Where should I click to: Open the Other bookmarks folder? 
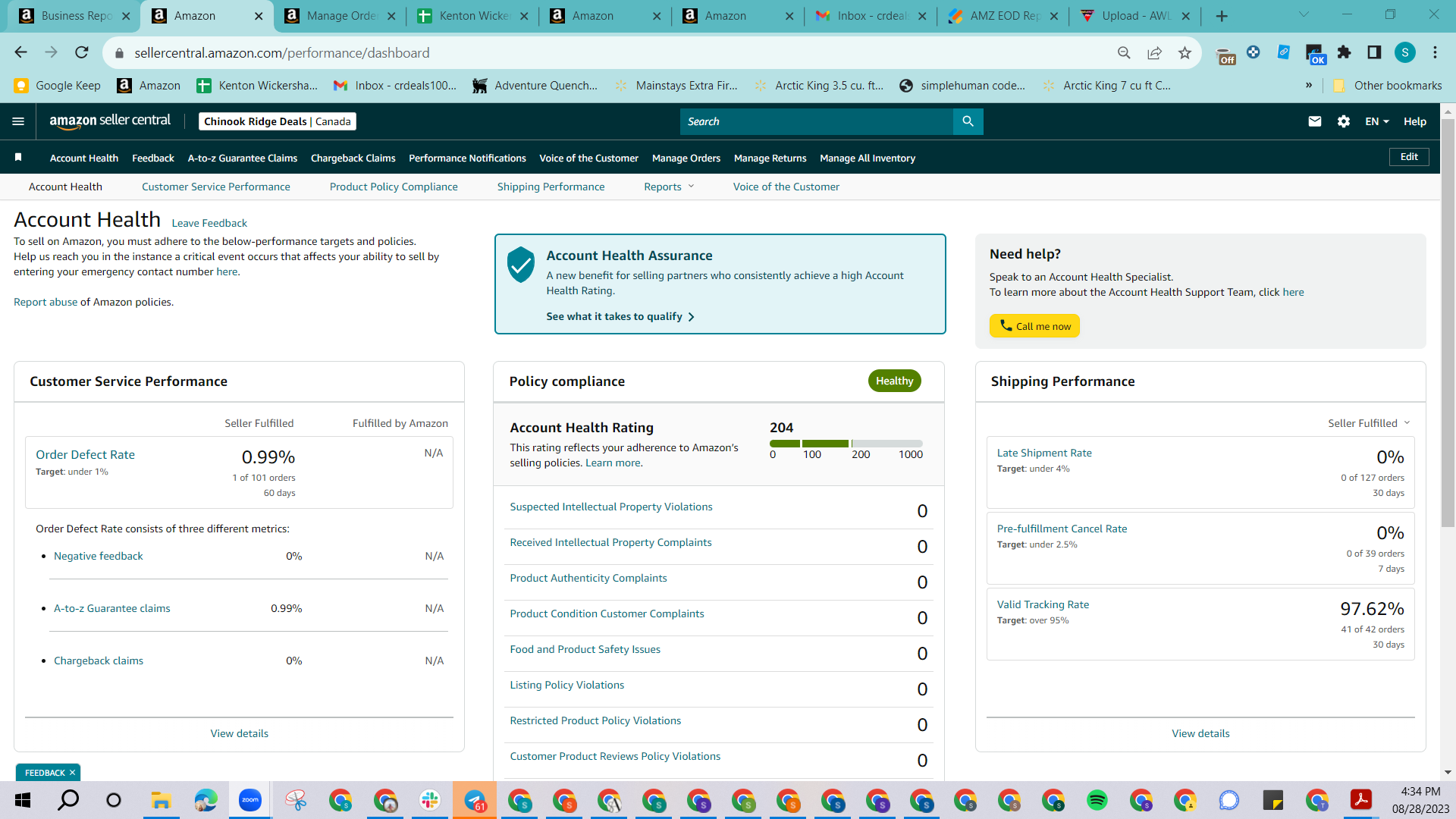[x=1388, y=86]
